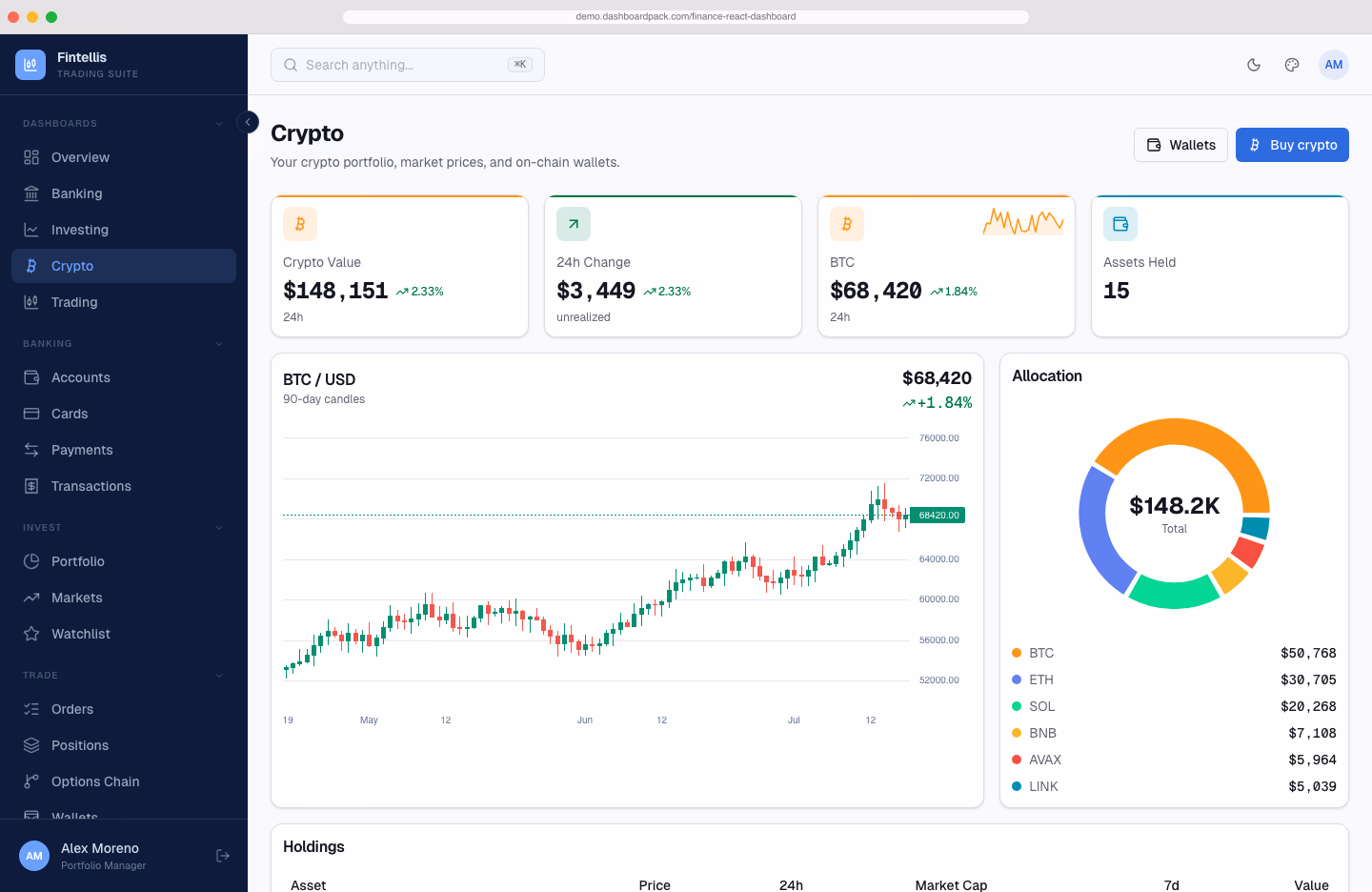This screenshot has width=1372, height=892.
Task: Click the Price column header in Holdings
Action: (x=655, y=885)
